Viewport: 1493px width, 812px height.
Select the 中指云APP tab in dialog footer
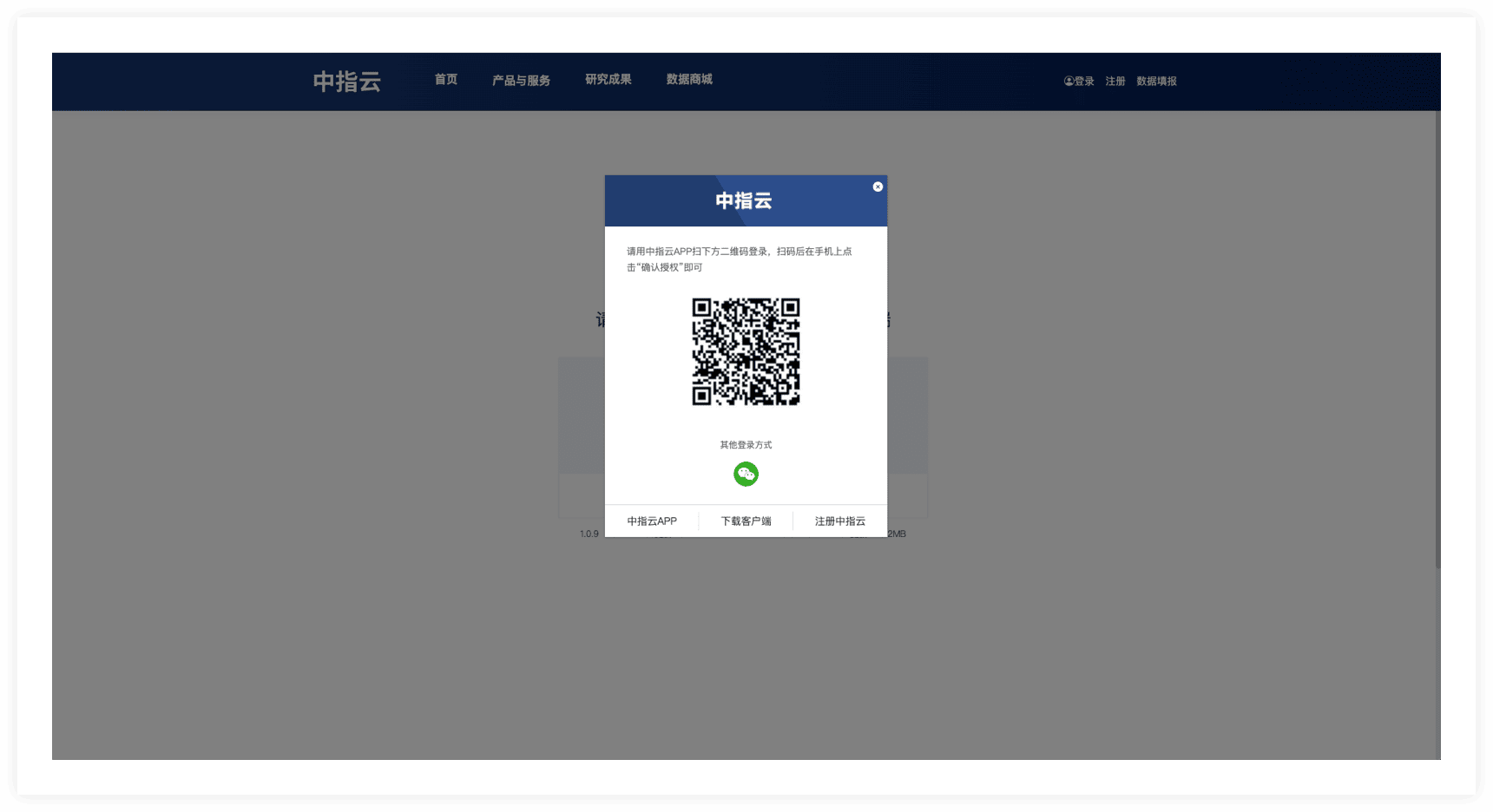coord(652,521)
